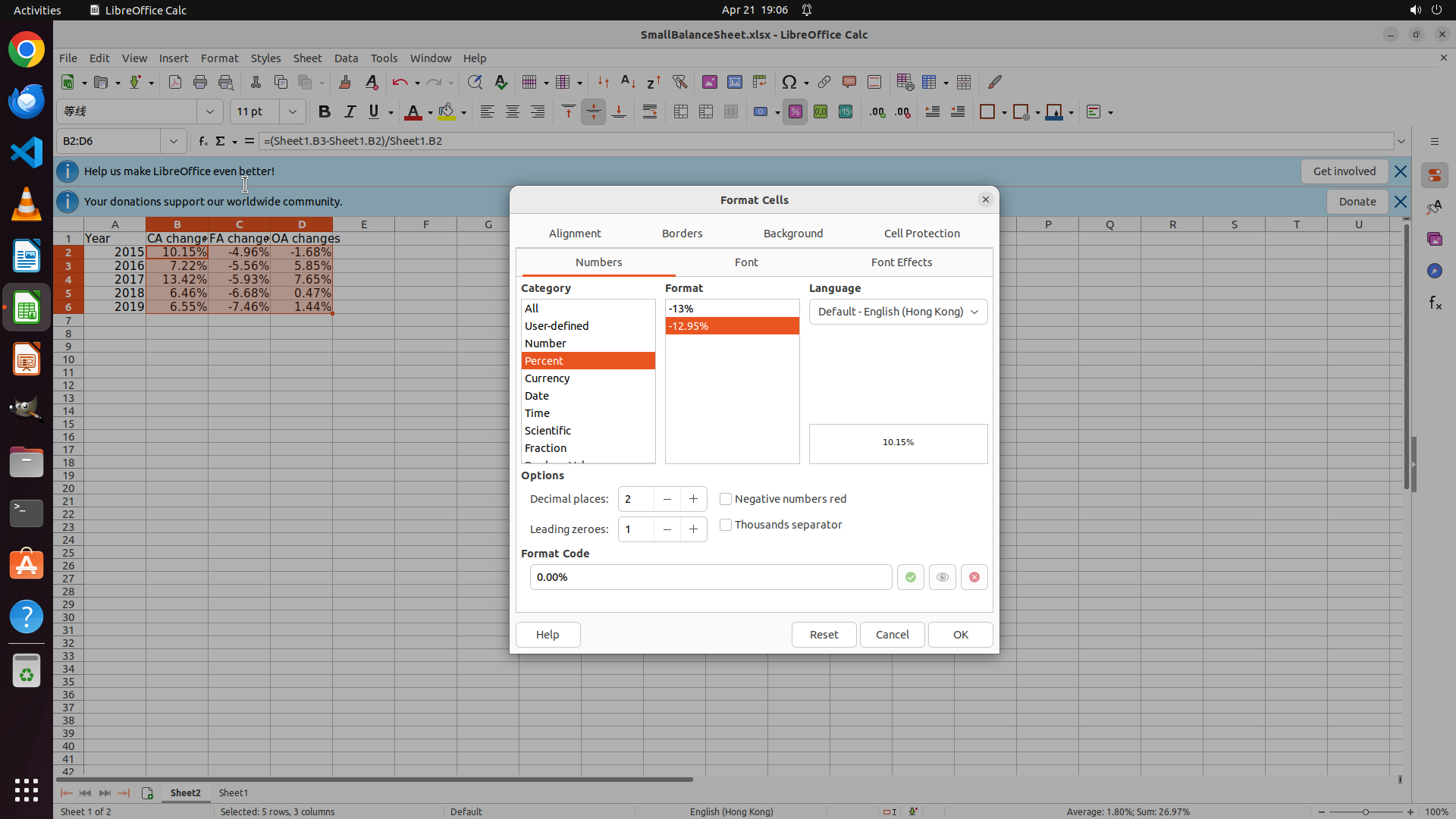Switch to the Font Effects tab
Image resolution: width=1456 pixels, height=819 pixels.
[901, 262]
